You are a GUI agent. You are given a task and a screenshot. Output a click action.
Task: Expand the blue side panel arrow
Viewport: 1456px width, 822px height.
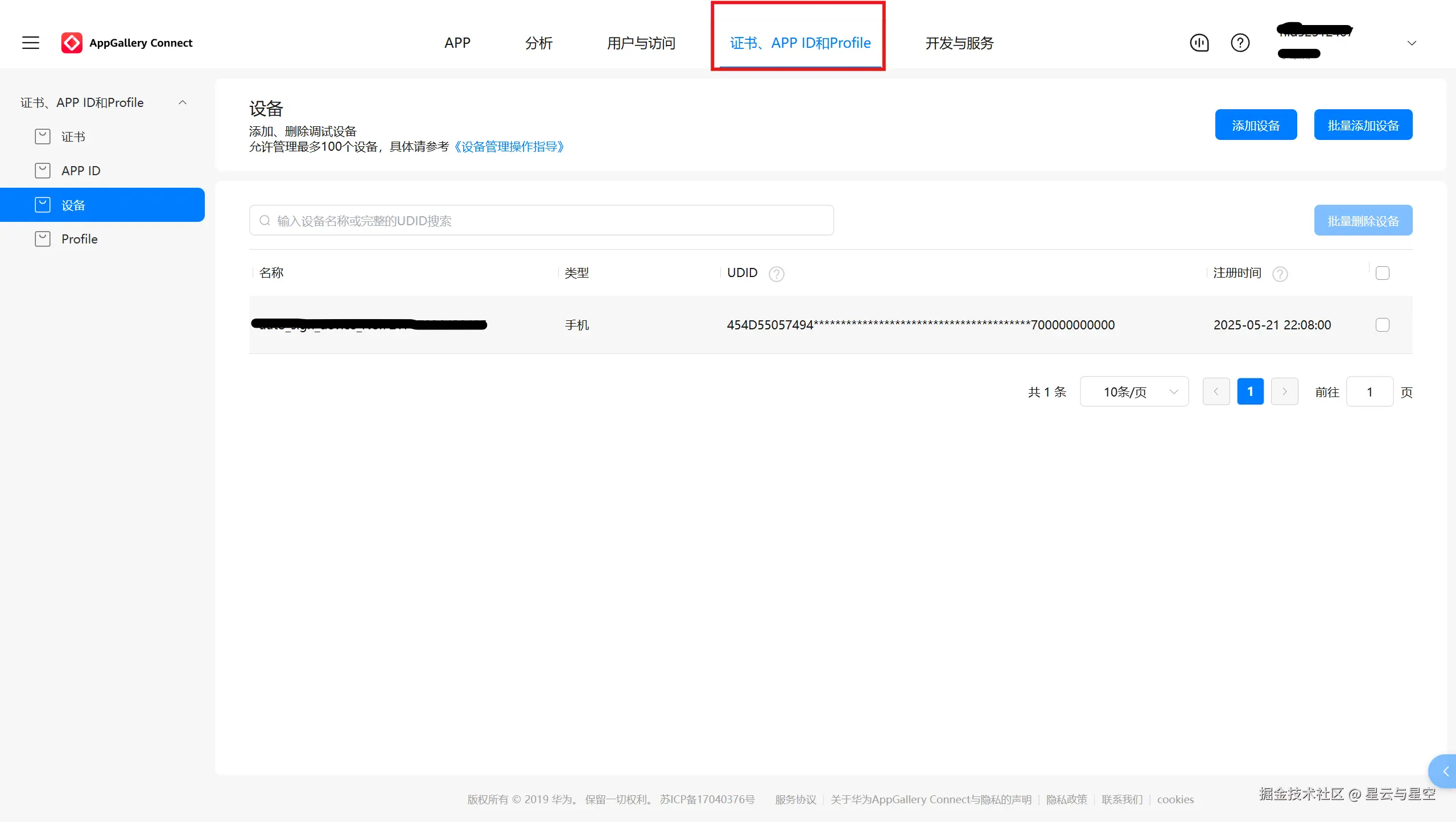(1445, 771)
